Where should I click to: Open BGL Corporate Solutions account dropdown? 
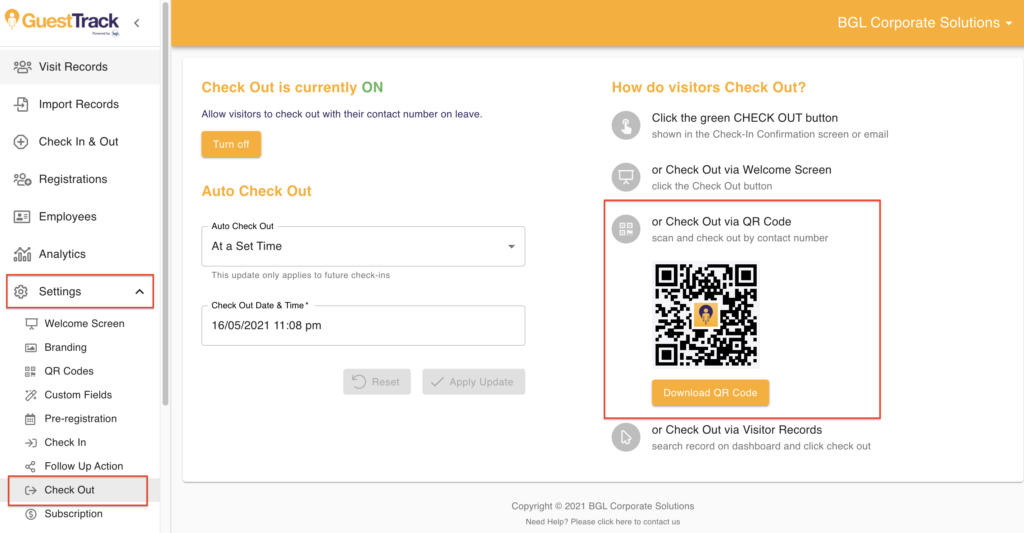[x=924, y=23]
